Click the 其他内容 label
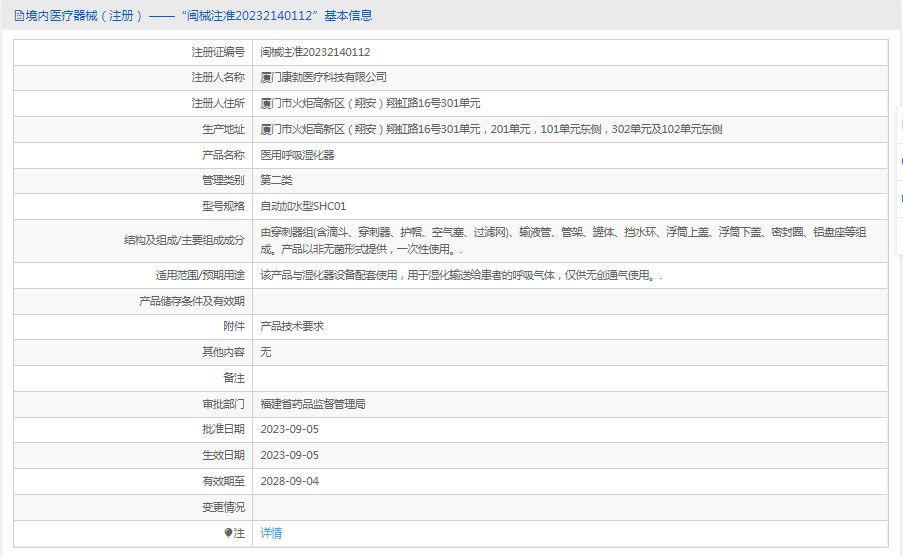Image resolution: width=903 pixels, height=557 pixels. click(223, 352)
